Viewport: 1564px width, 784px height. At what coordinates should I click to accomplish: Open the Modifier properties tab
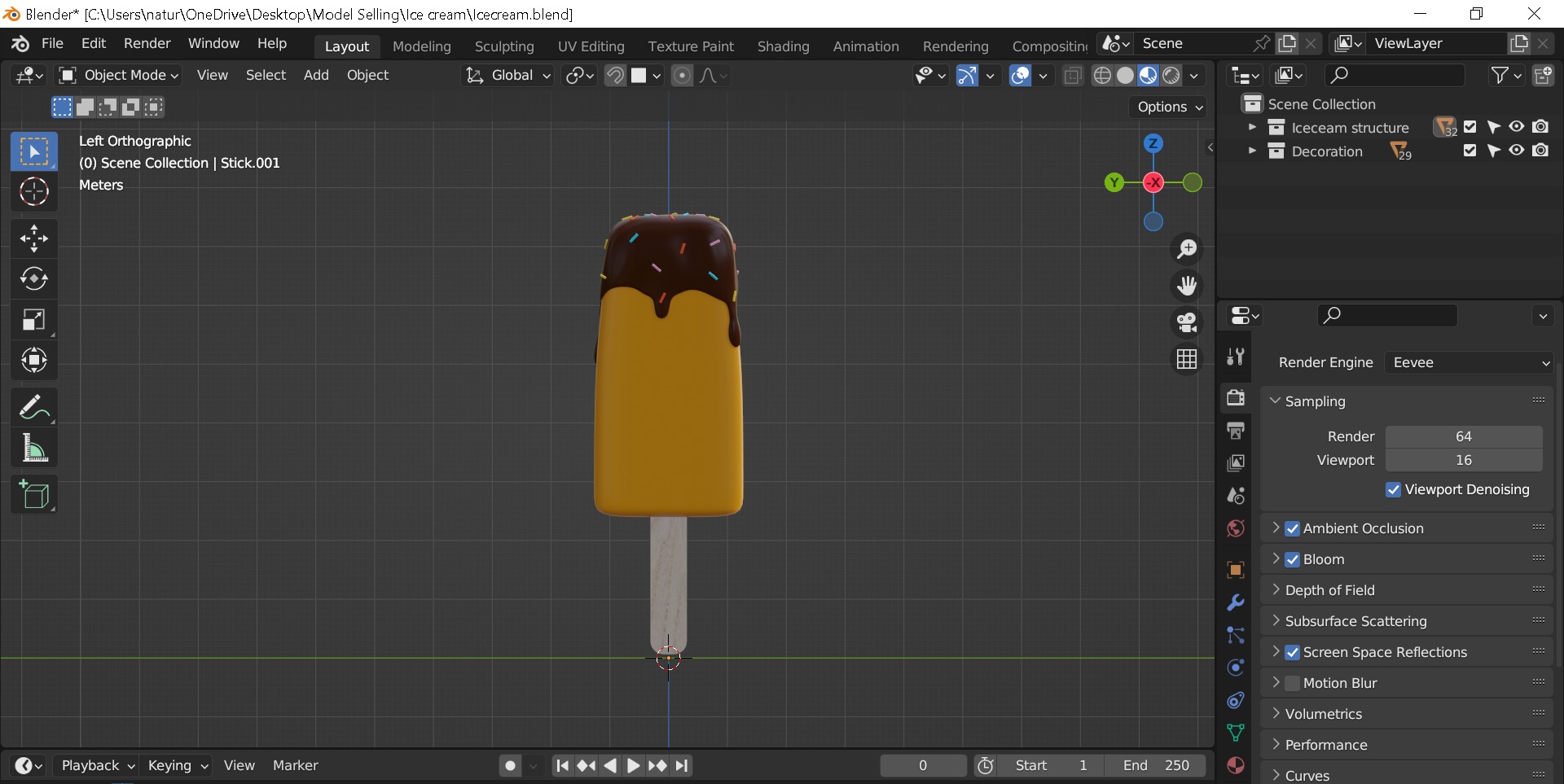click(1236, 602)
